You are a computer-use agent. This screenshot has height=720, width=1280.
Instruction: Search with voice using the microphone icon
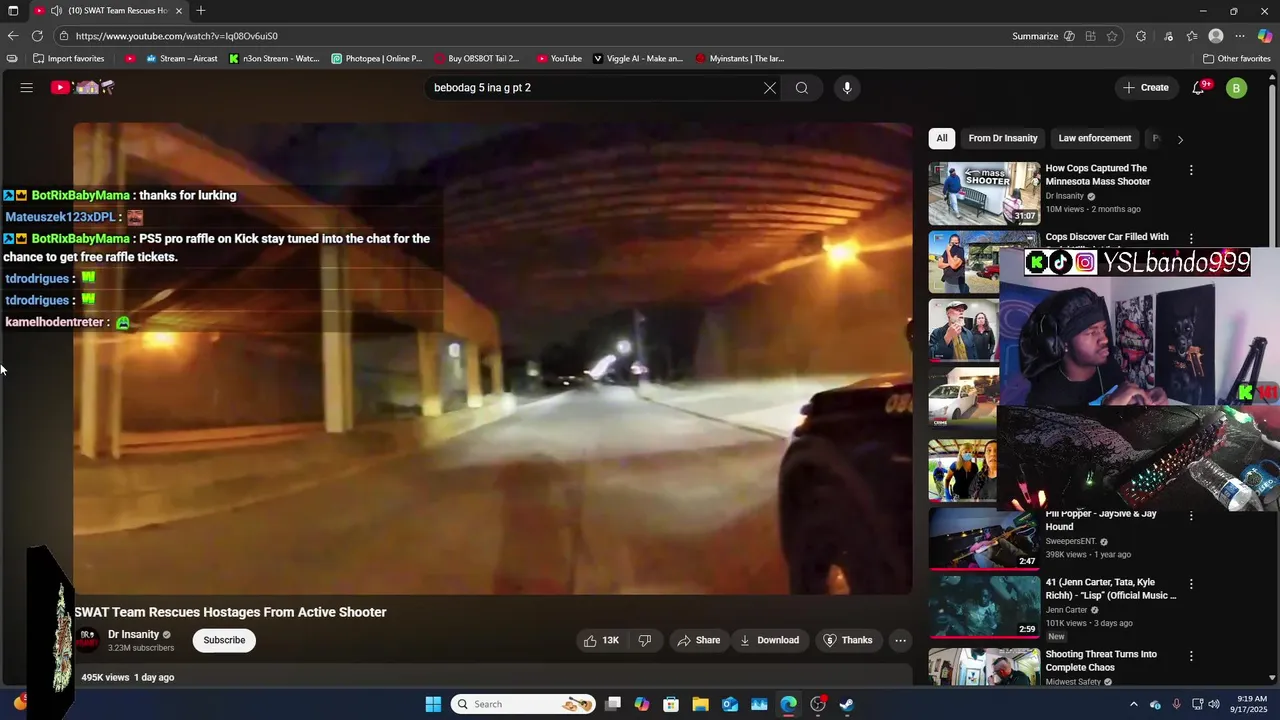pos(847,88)
